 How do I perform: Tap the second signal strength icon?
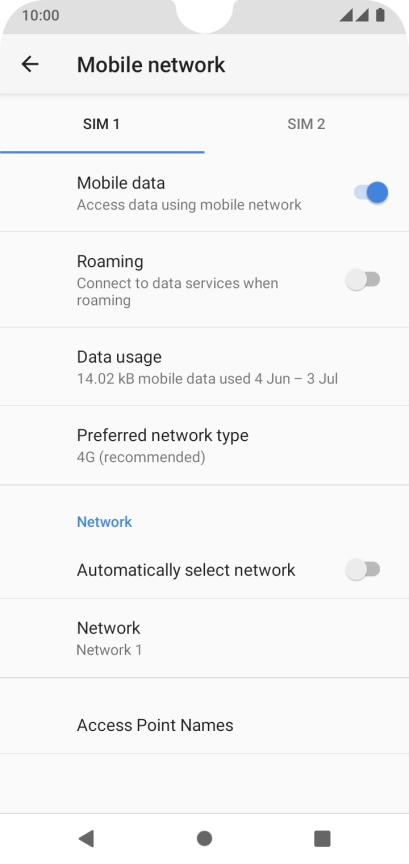click(362, 15)
